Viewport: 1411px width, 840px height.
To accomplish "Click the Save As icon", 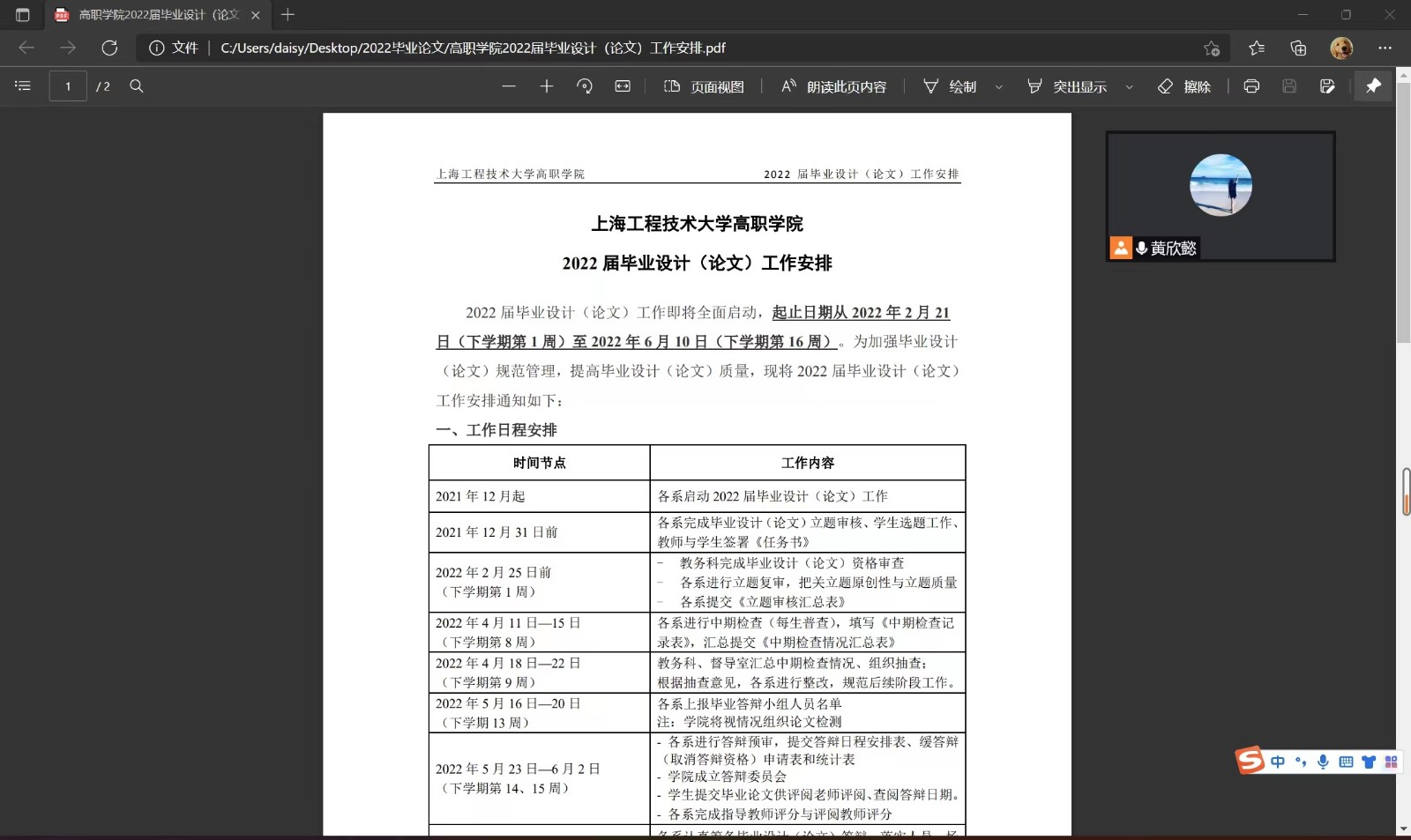I will point(1327,85).
